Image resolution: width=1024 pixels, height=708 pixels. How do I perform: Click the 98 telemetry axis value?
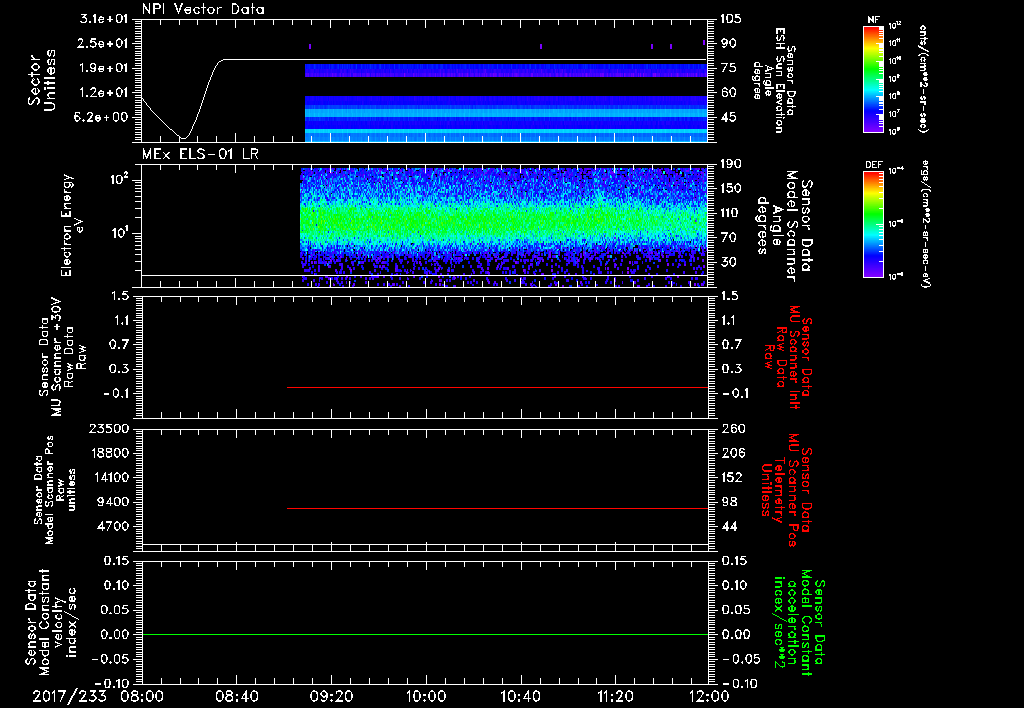pyautogui.click(x=728, y=502)
